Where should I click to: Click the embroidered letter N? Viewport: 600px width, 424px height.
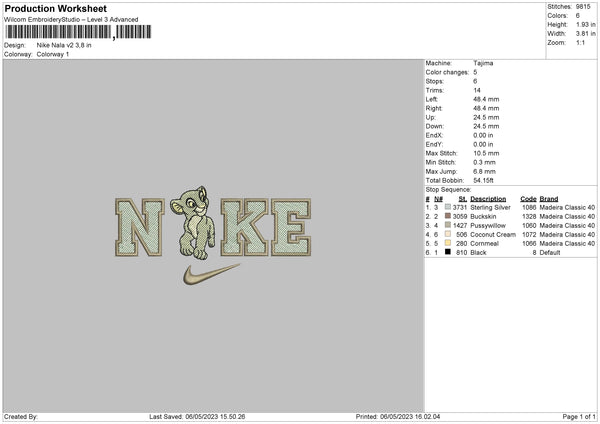[x=139, y=227]
